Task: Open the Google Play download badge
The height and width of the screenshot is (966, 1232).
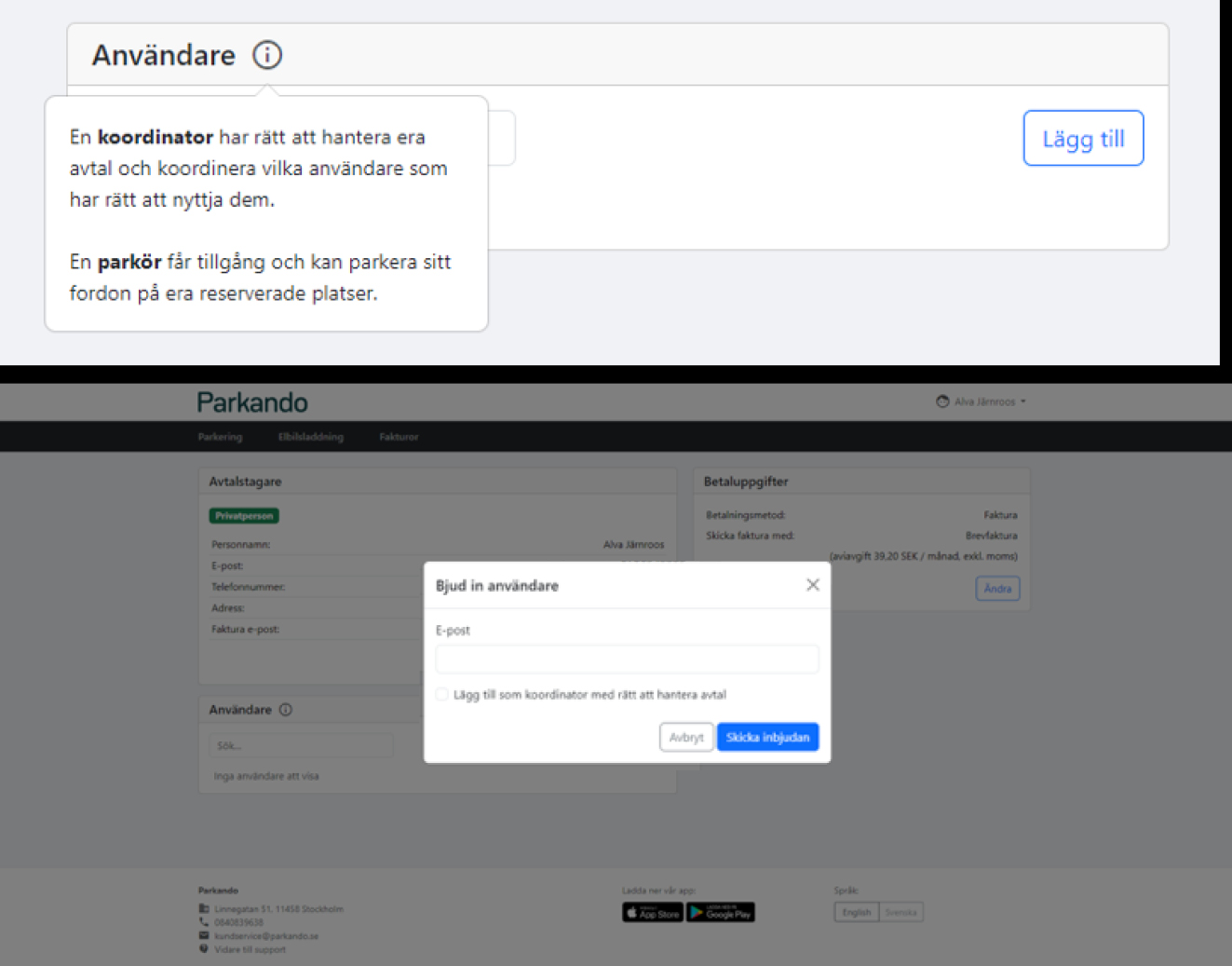Action: coord(721,913)
